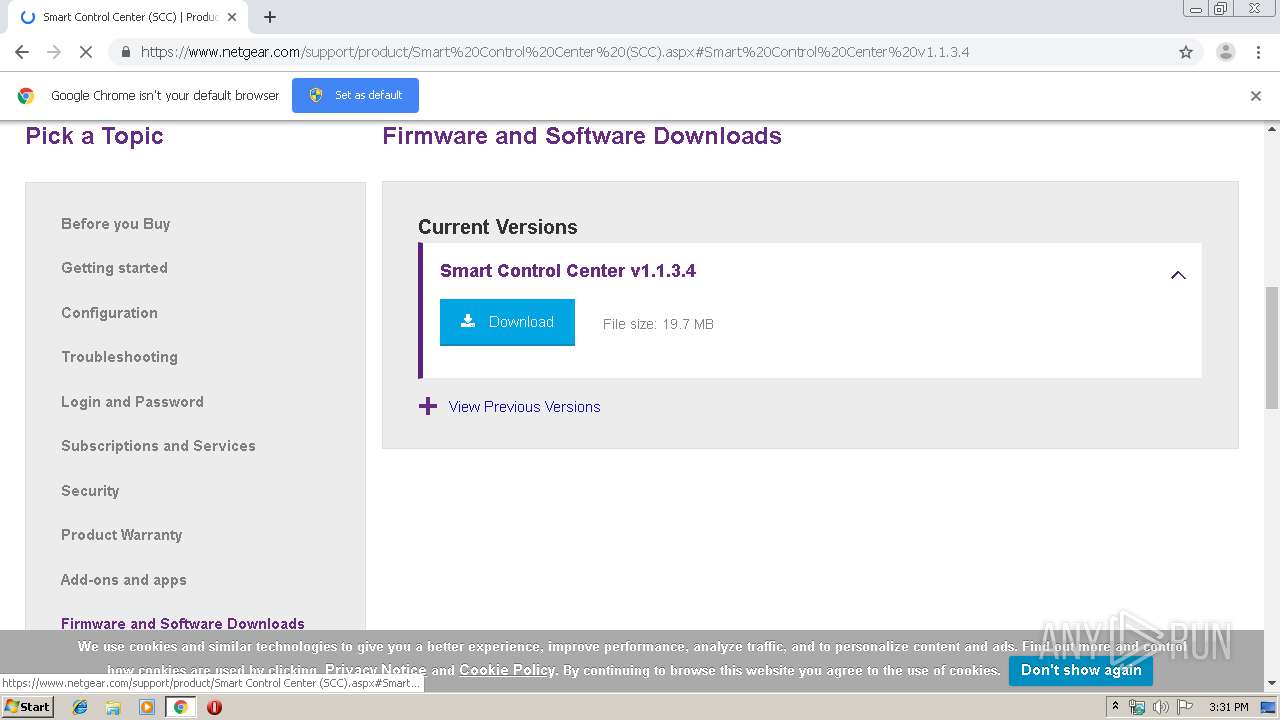This screenshot has height=720, width=1280.
Task: Open the media player taskbar icon
Action: tap(147, 707)
